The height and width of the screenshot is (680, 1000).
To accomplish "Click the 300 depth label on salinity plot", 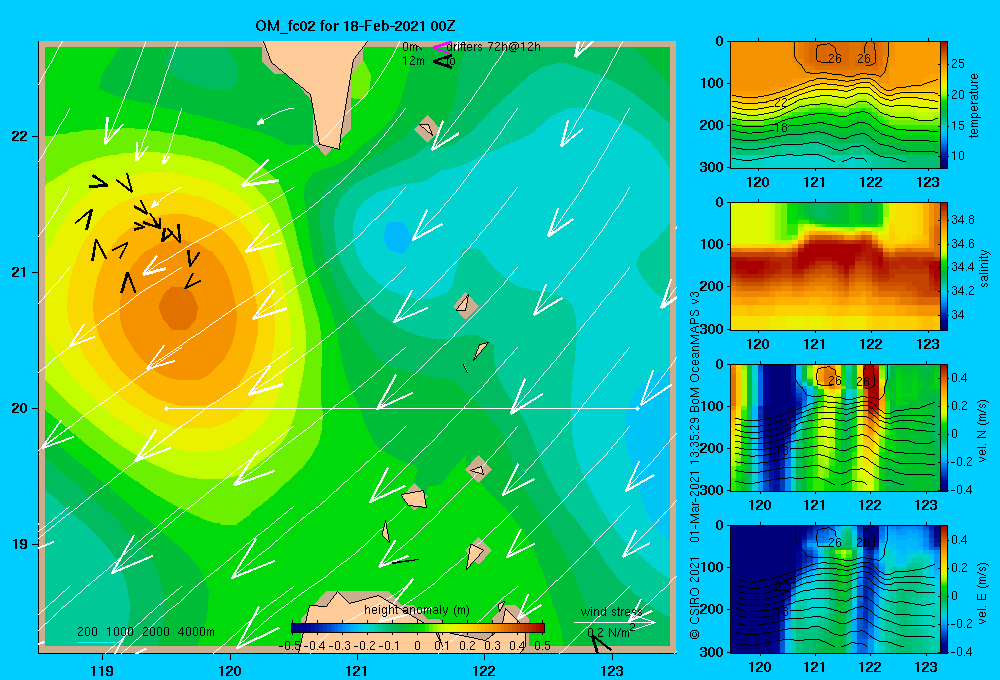I will point(712,329).
